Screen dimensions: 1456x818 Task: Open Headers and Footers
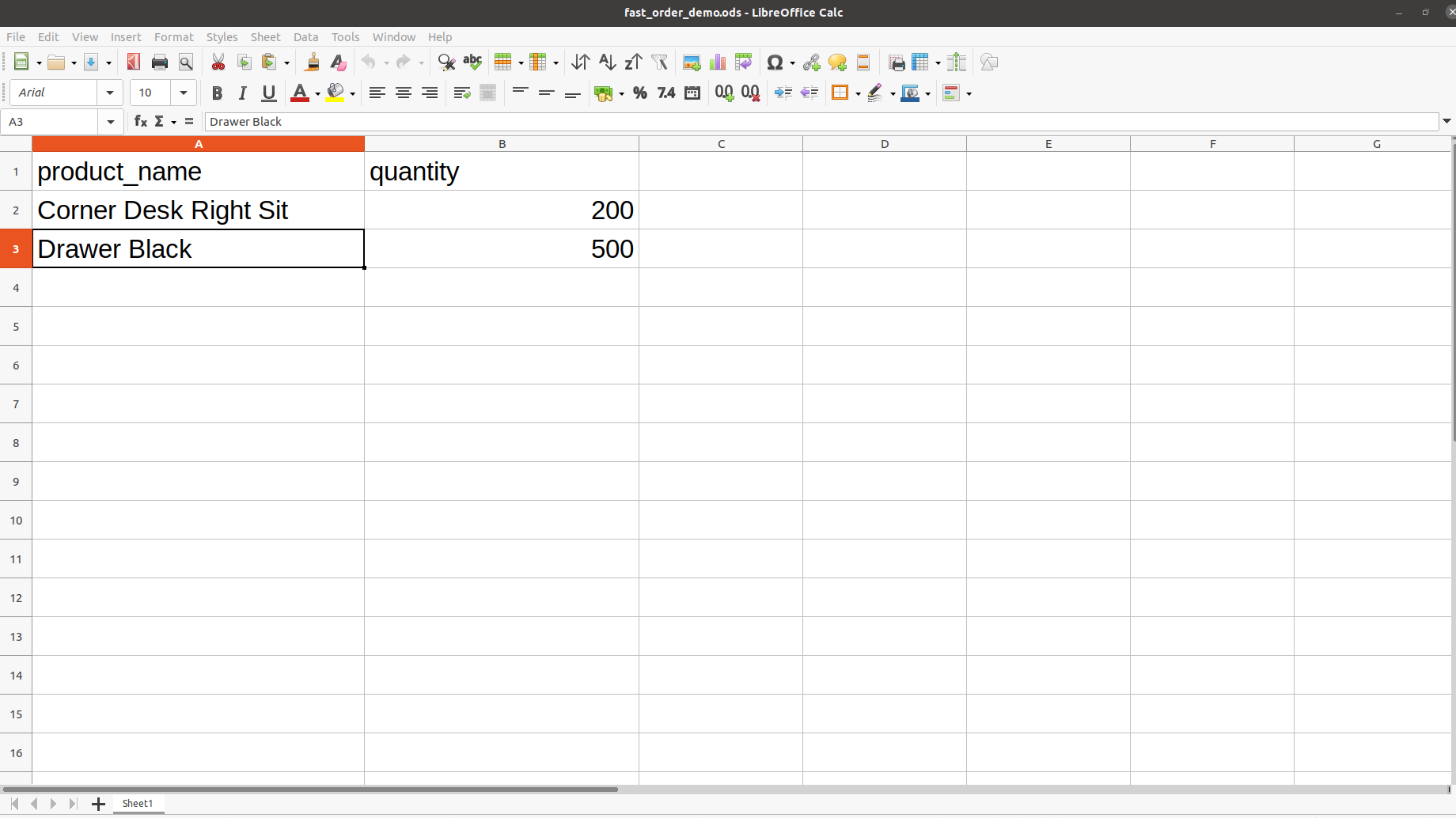[x=863, y=62]
